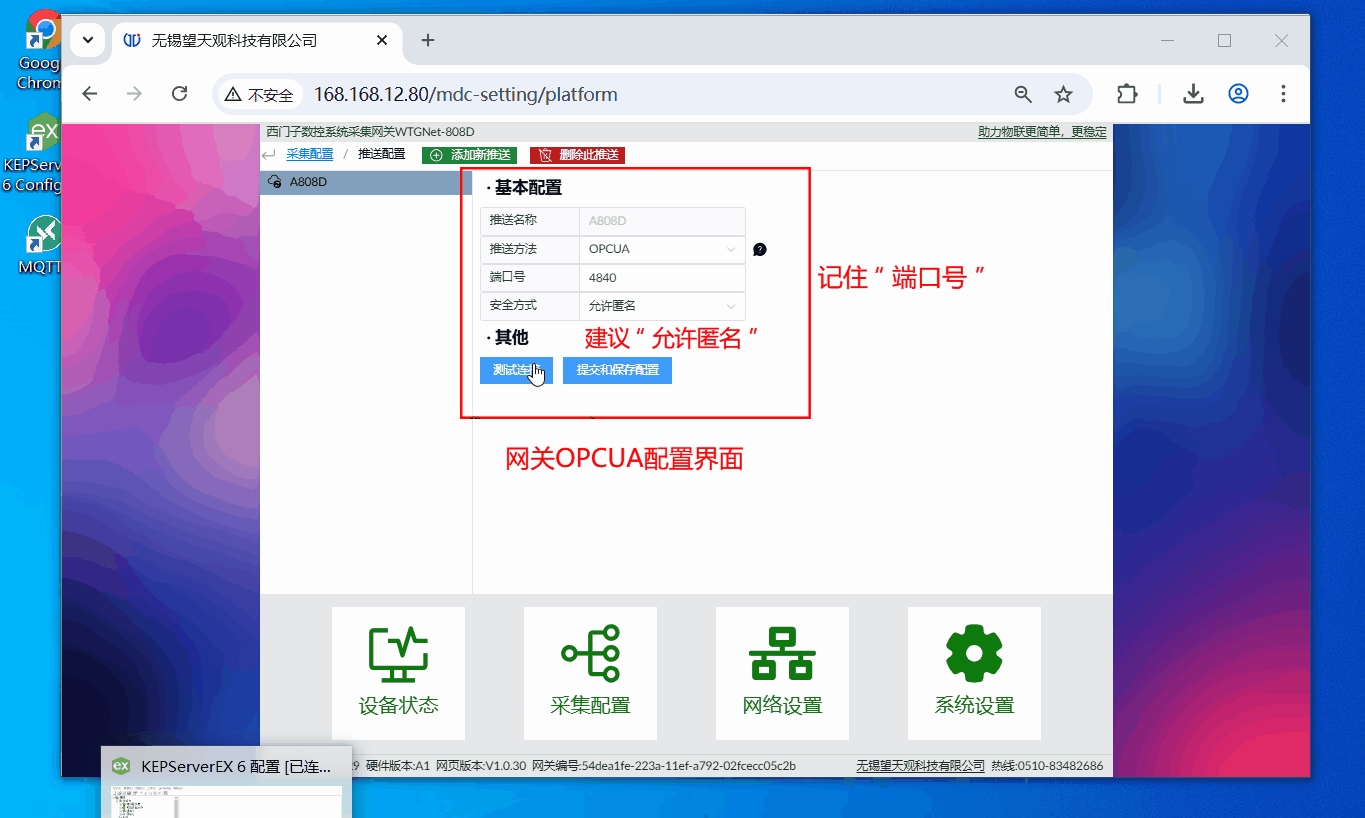The width and height of the screenshot is (1365, 818).
Task: Click the 端口号 input field showing 4840
Action: tap(662, 278)
